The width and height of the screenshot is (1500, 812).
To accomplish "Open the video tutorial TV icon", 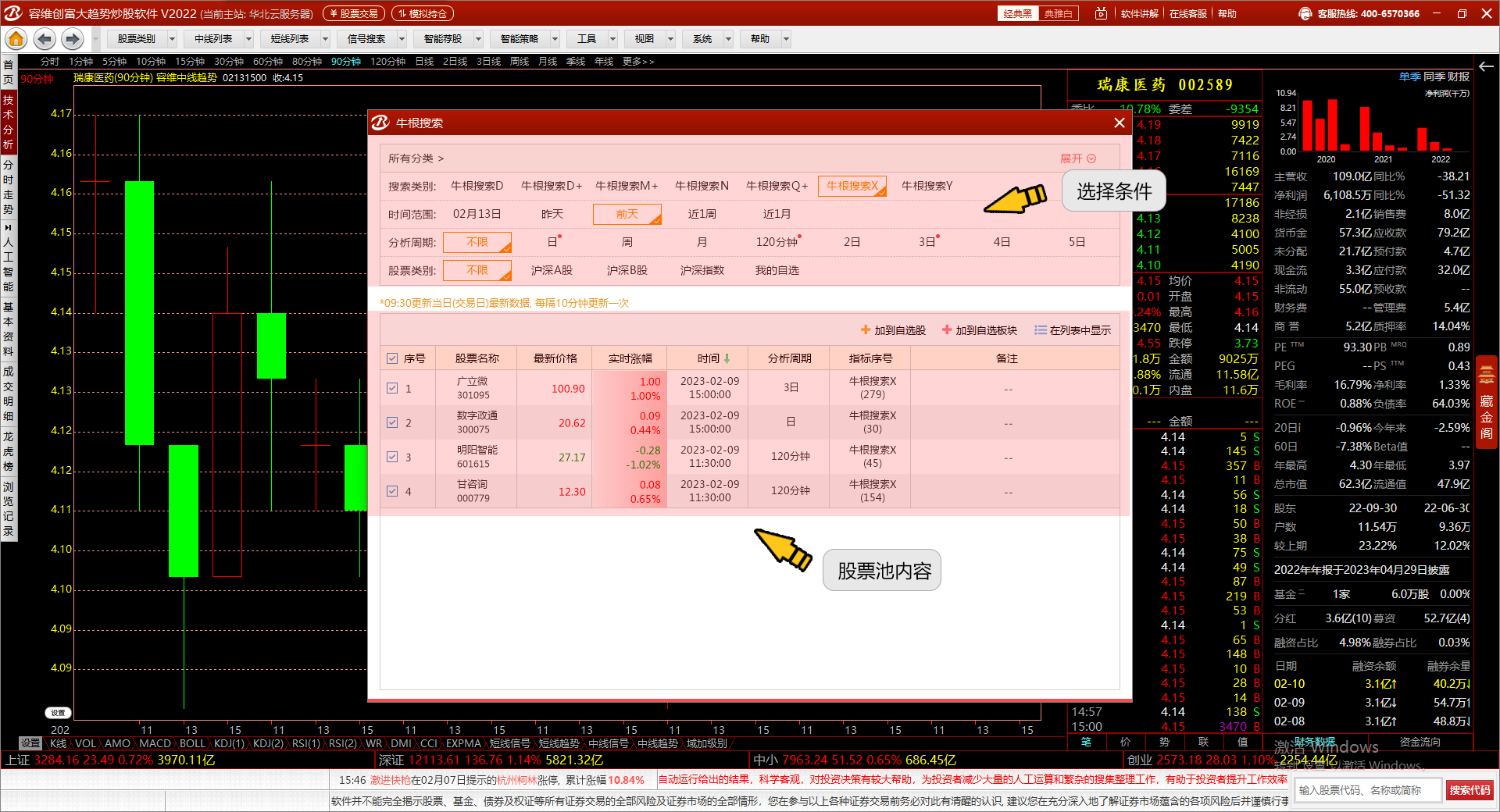I will [1101, 13].
